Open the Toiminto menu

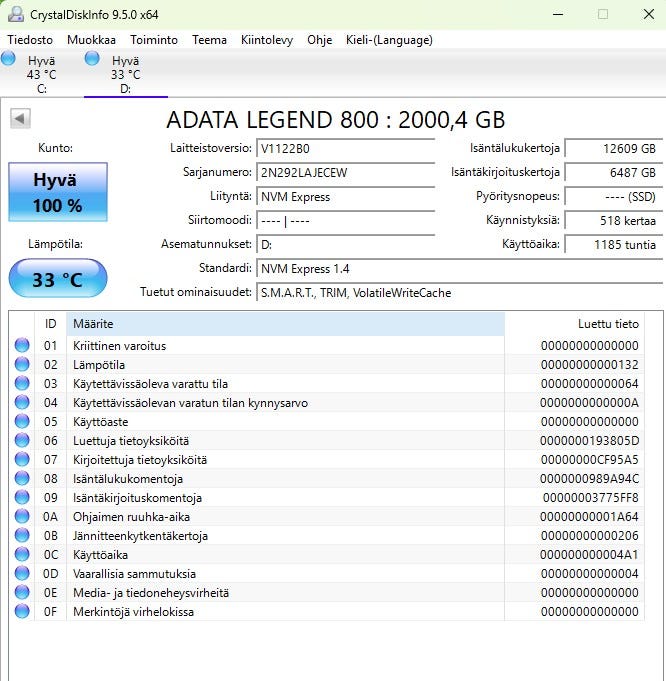pos(154,40)
